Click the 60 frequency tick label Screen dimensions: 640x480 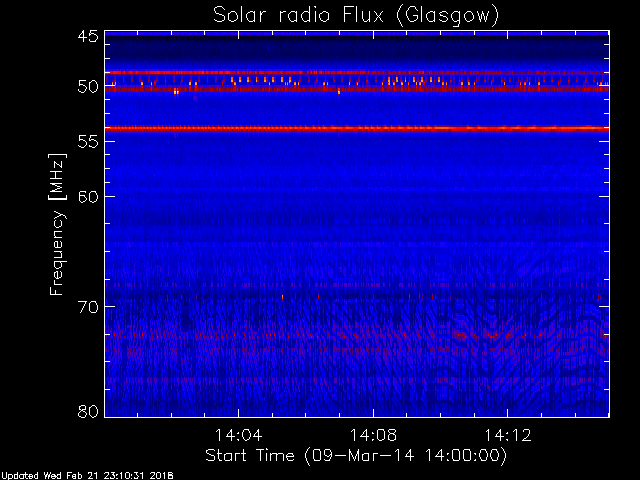click(x=88, y=197)
